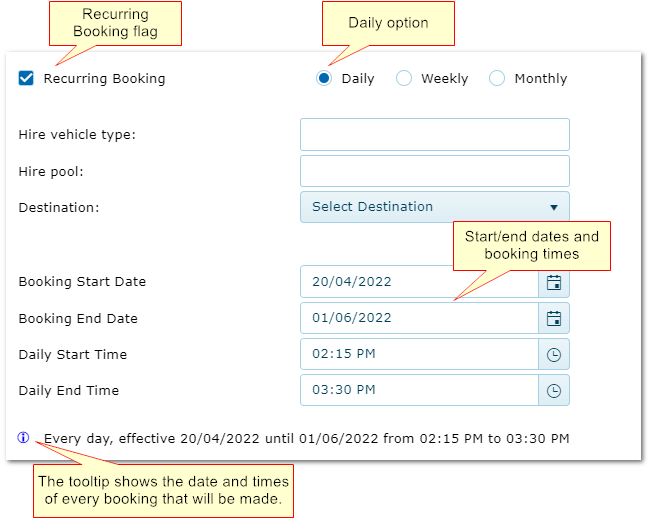
Task: Focus the Hire pool input box
Action: click(434, 171)
